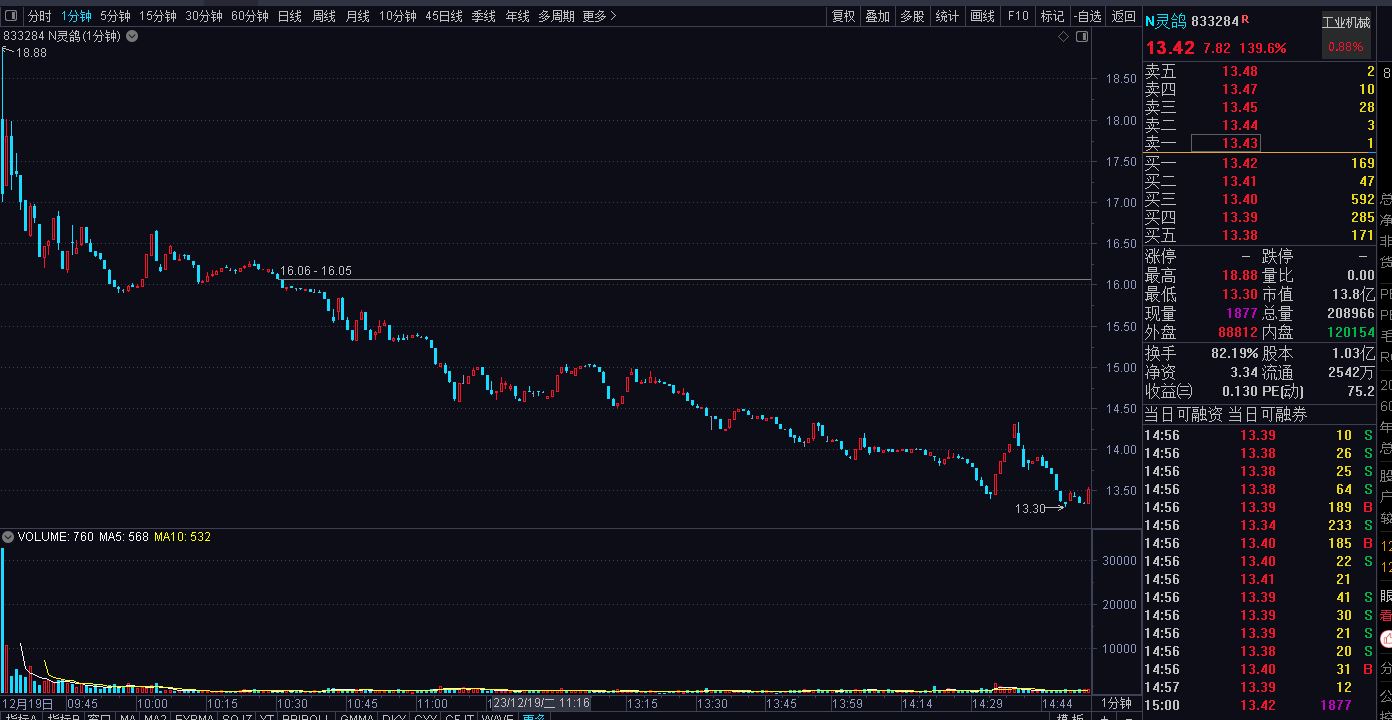The image size is (1392, 720).
Task: Toggle the left sidebar panel icon
Action: click(11, 16)
